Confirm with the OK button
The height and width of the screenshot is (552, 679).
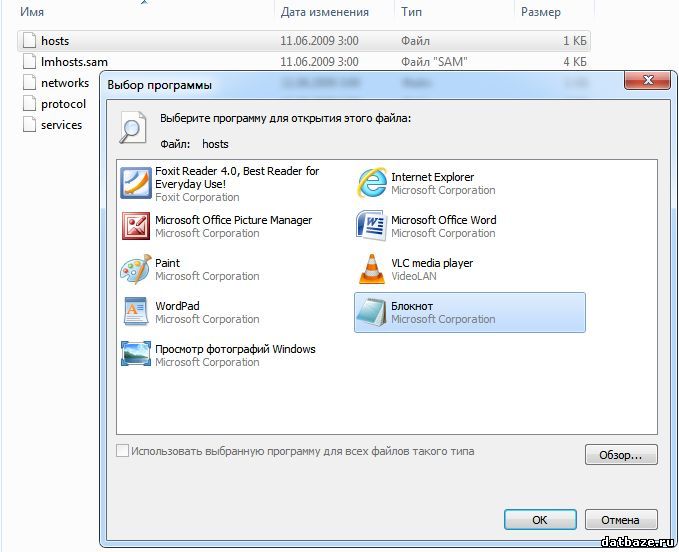(539, 520)
